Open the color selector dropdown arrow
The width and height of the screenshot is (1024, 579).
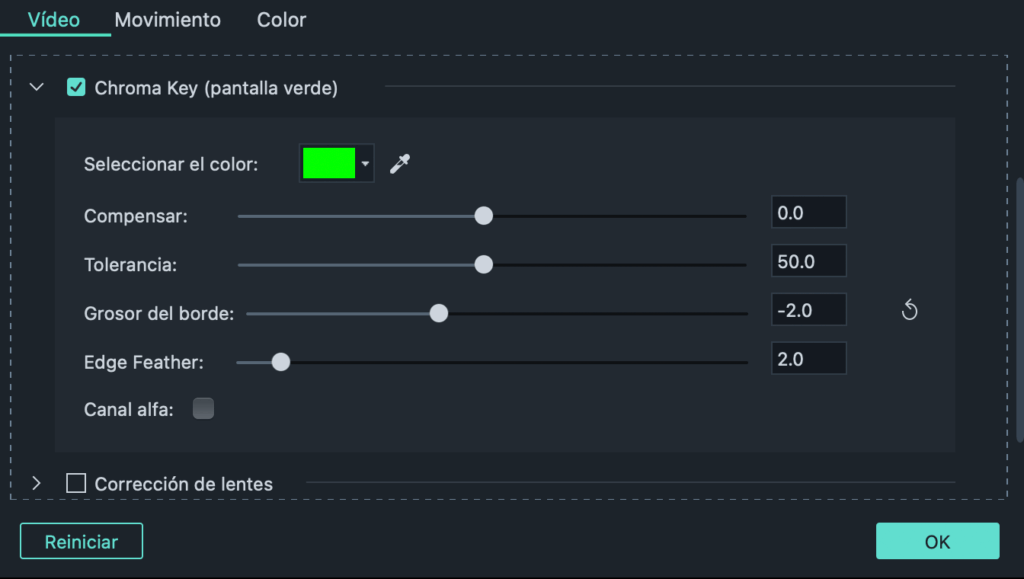[365, 163]
